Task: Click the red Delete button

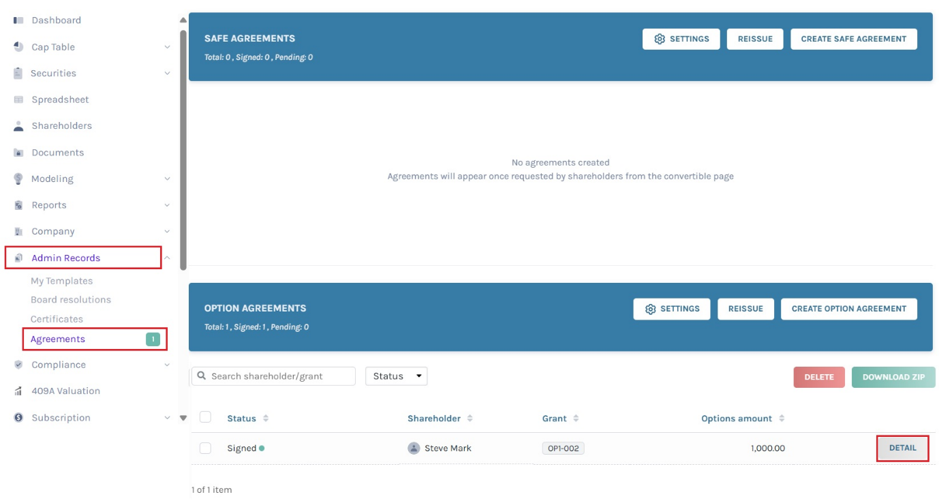Action: coord(819,377)
